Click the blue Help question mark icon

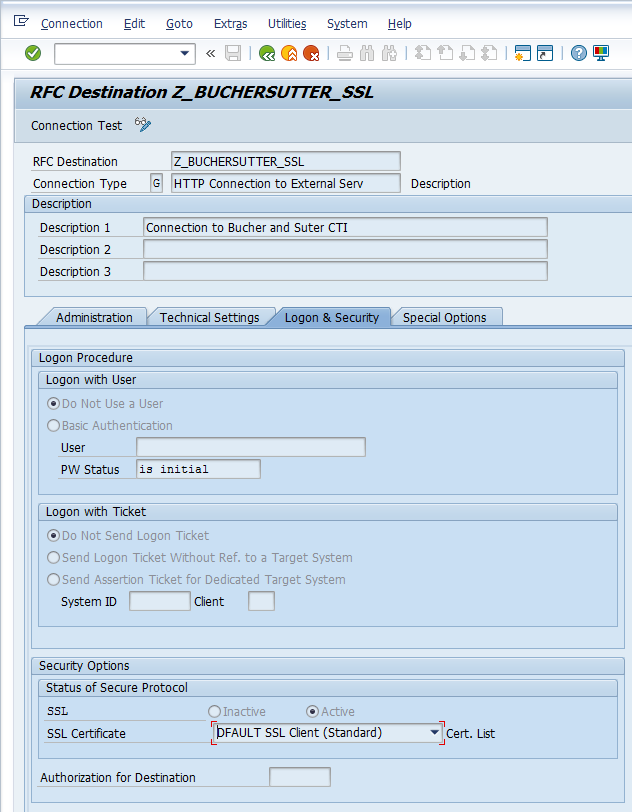tap(579, 53)
